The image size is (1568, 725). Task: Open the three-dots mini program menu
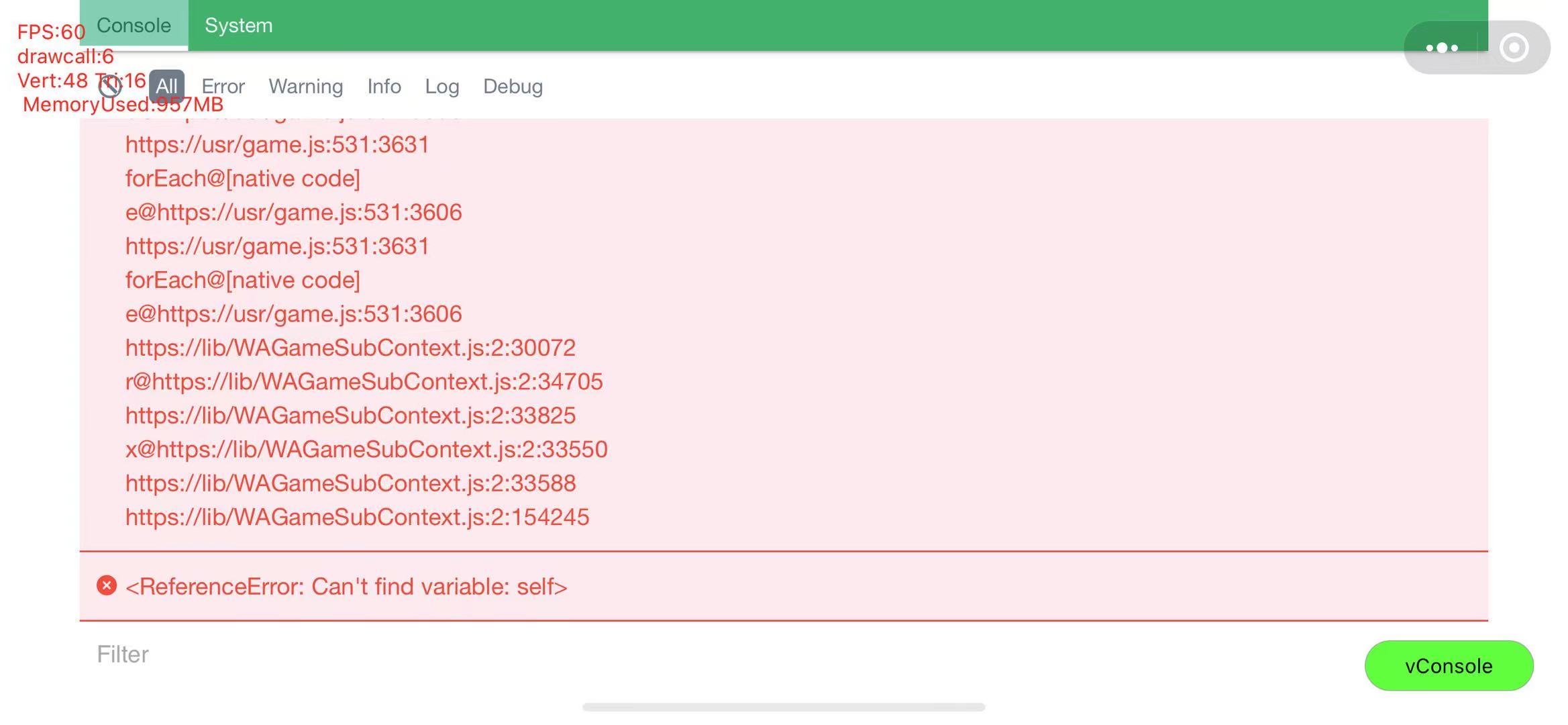(1442, 48)
